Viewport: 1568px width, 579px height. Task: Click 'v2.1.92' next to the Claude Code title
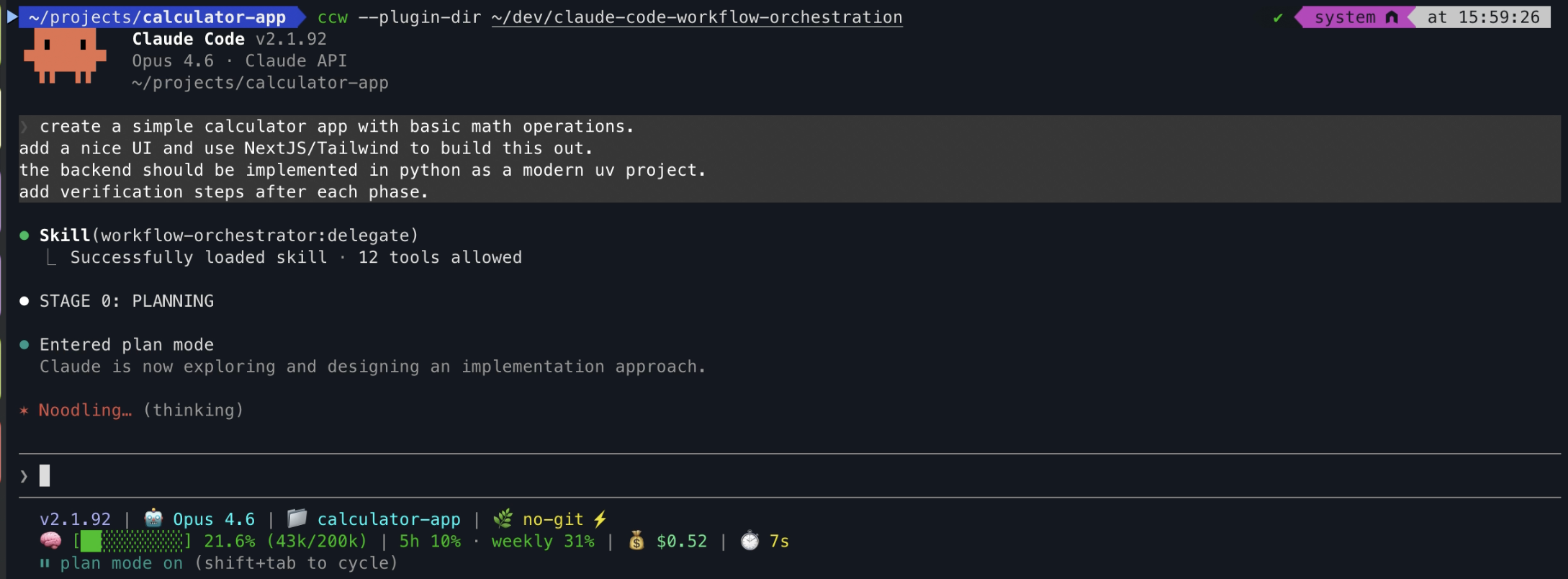(x=292, y=39)
